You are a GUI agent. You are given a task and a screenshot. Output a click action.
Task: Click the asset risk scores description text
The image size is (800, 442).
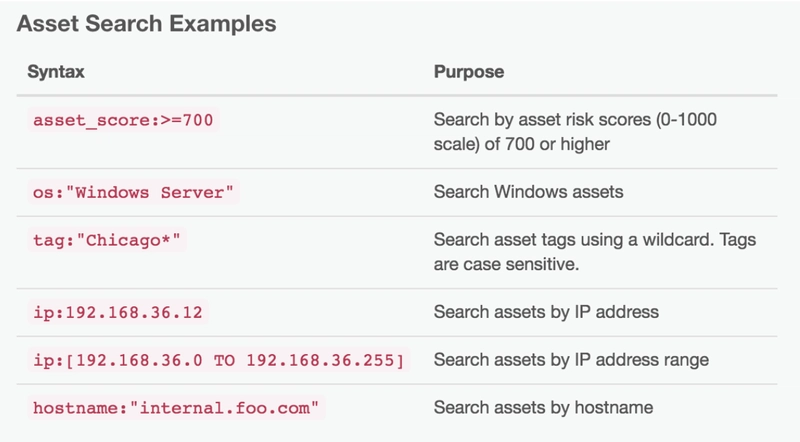(575, 132)
